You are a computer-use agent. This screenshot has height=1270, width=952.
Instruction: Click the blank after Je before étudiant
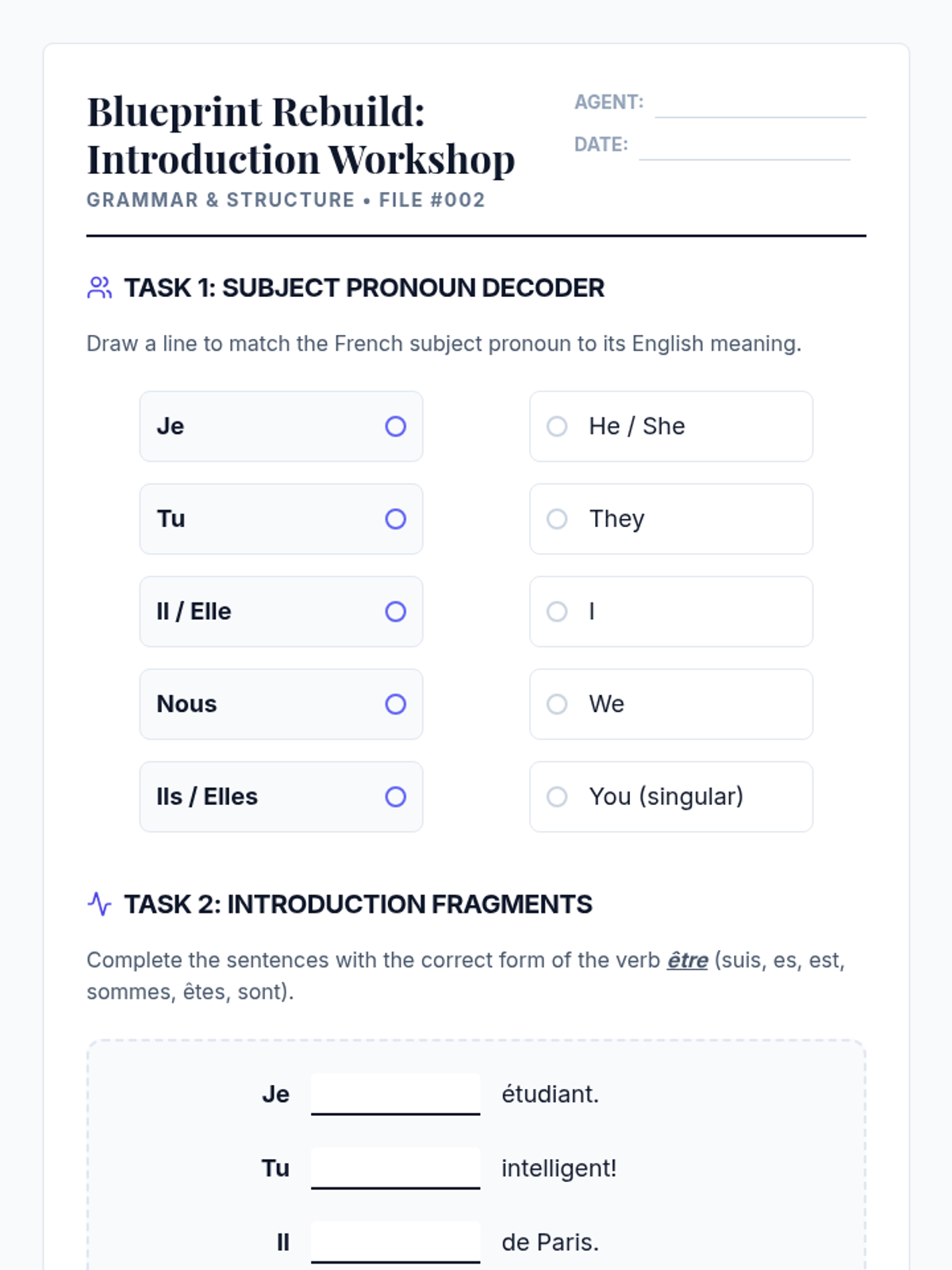[x=396, y=1094]
